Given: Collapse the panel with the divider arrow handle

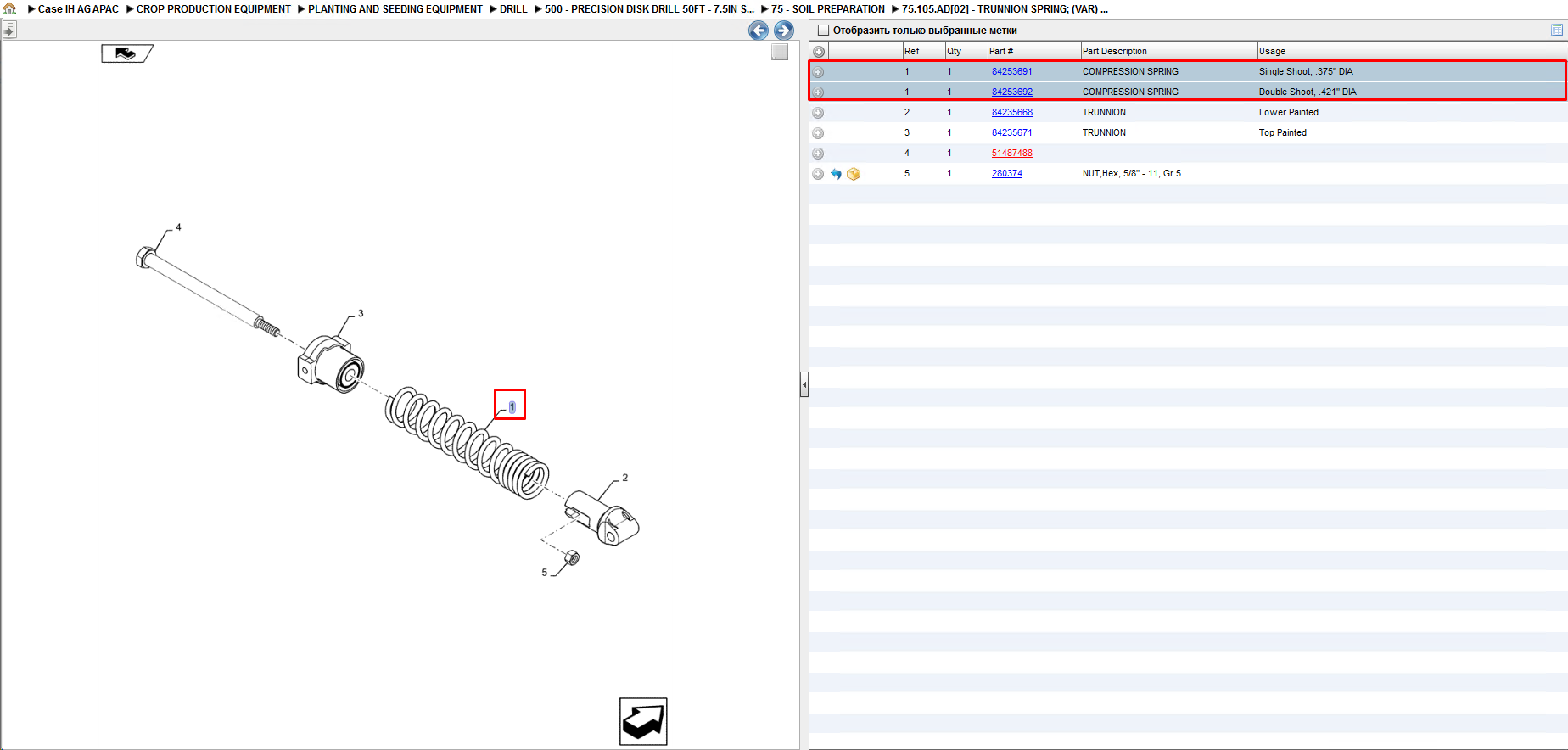Looking at the screenshot, I should (804, 385).
